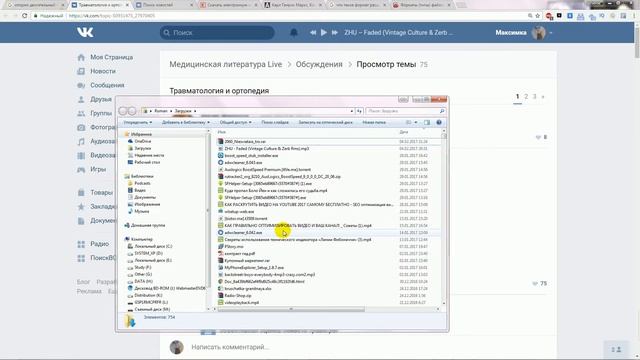Open VK notifications bell
The width and height of the screenshot is (640, 360).
click(x=293, y=33)
